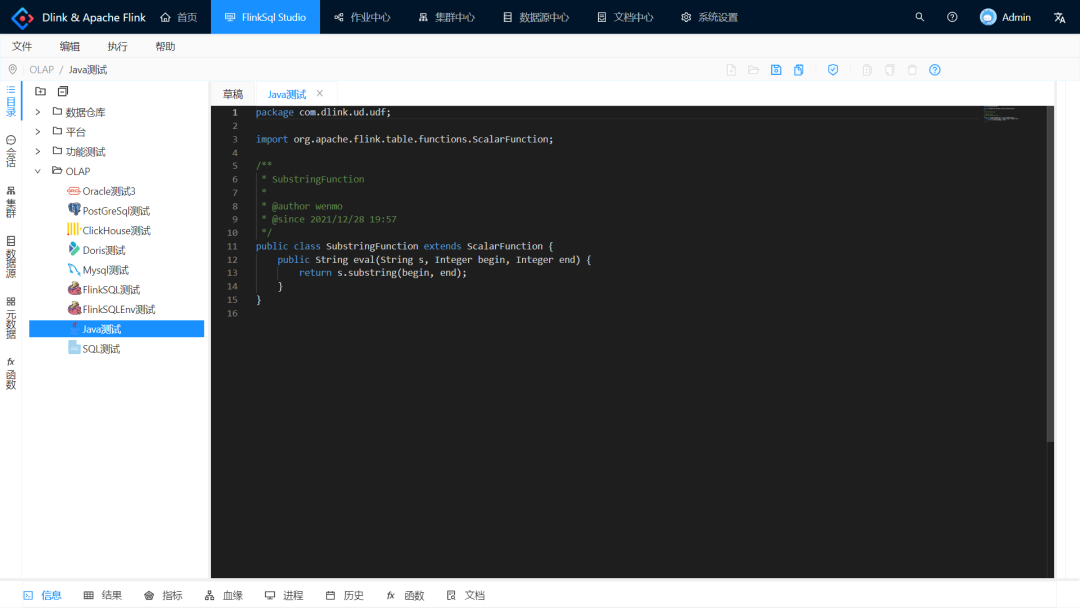Select ClickHouse测试 in the tree
This screenshot has height=608, width=1080.
coord(116,231)
